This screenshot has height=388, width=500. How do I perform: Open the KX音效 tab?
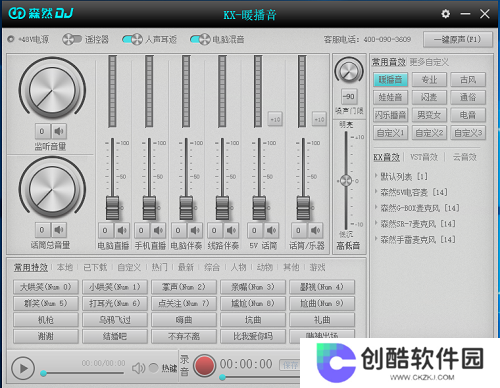(386, 157)
